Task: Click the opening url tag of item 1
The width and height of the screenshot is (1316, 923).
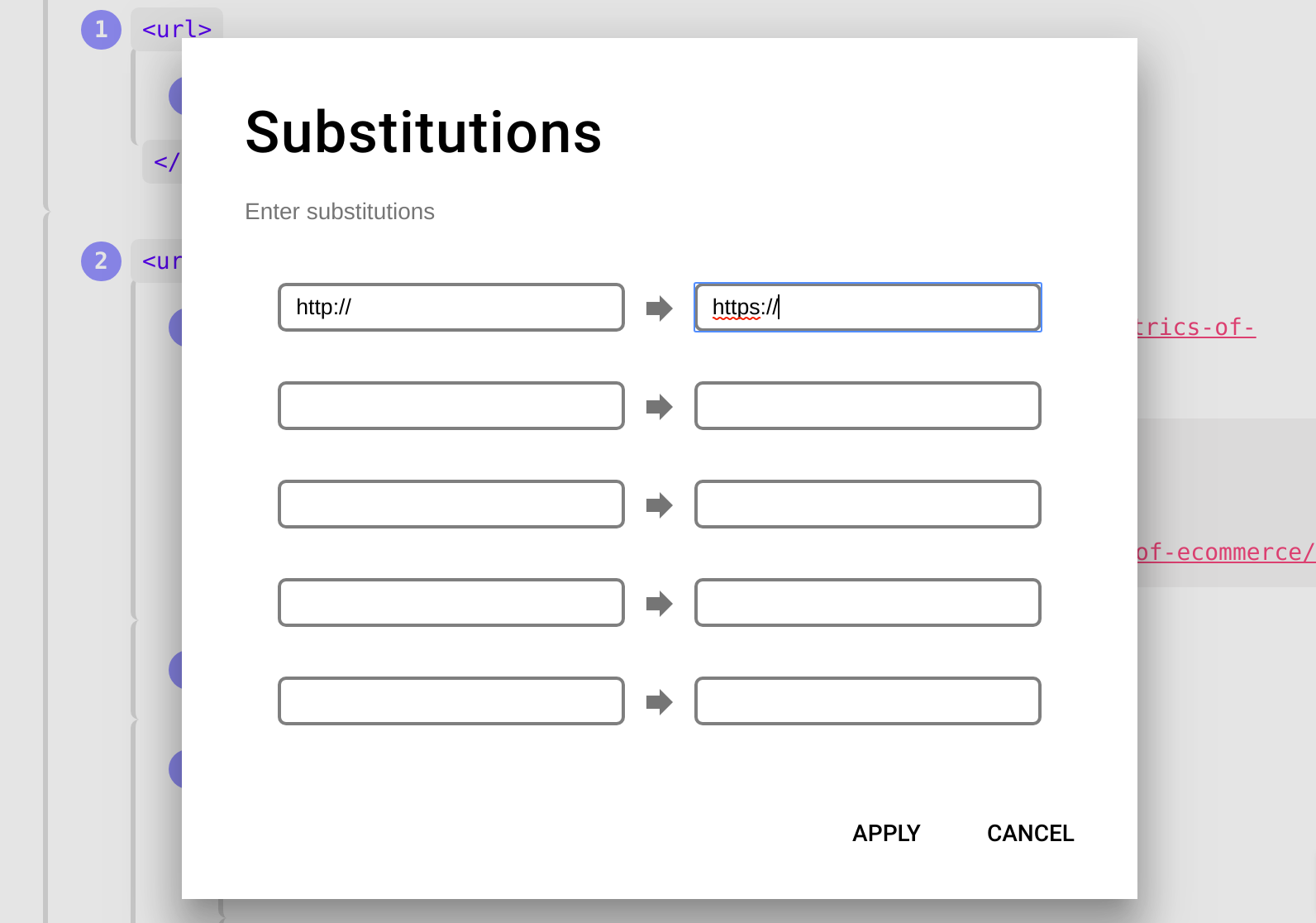Action: 177,30
